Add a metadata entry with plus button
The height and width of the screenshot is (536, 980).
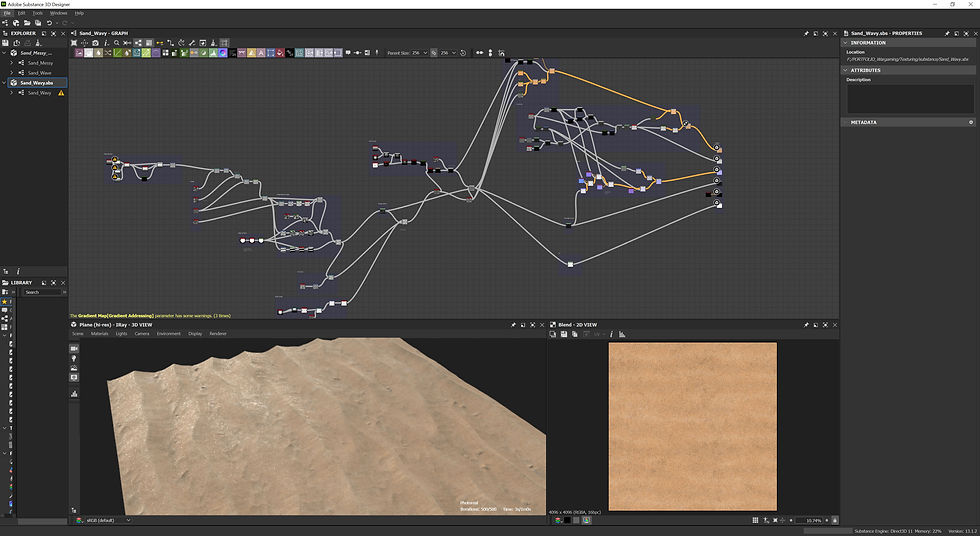tap(971, 122)
